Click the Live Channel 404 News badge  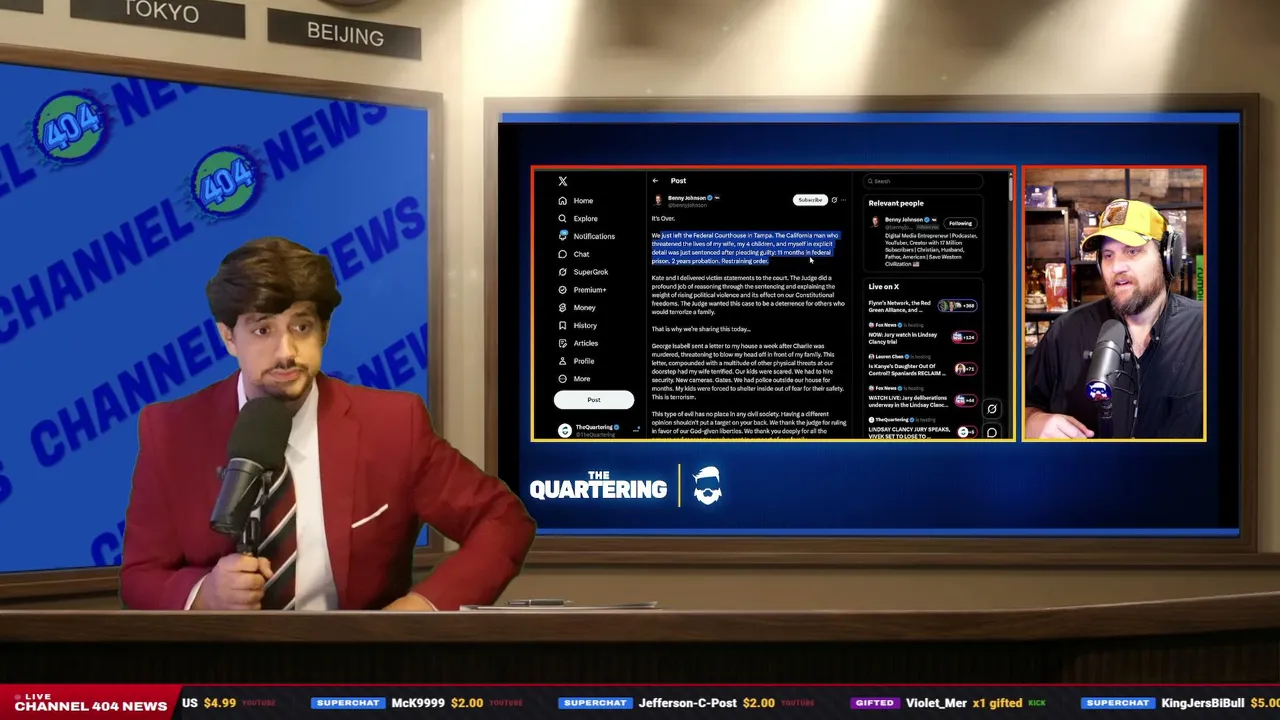point(90,702)
